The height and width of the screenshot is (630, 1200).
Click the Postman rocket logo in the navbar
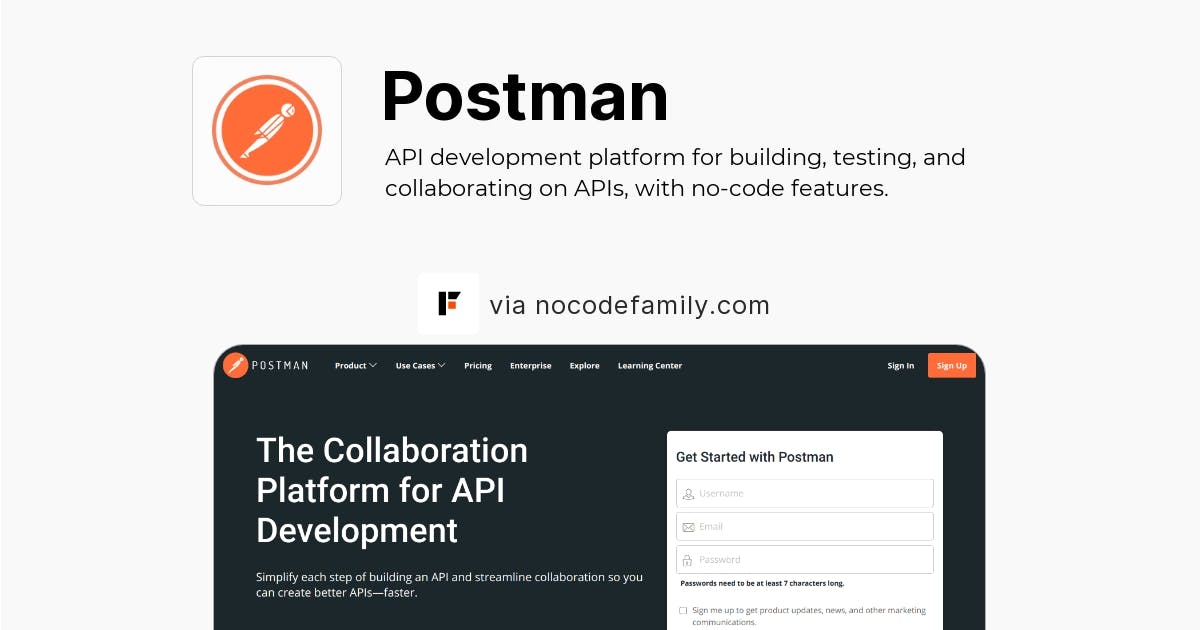point(235,365)
